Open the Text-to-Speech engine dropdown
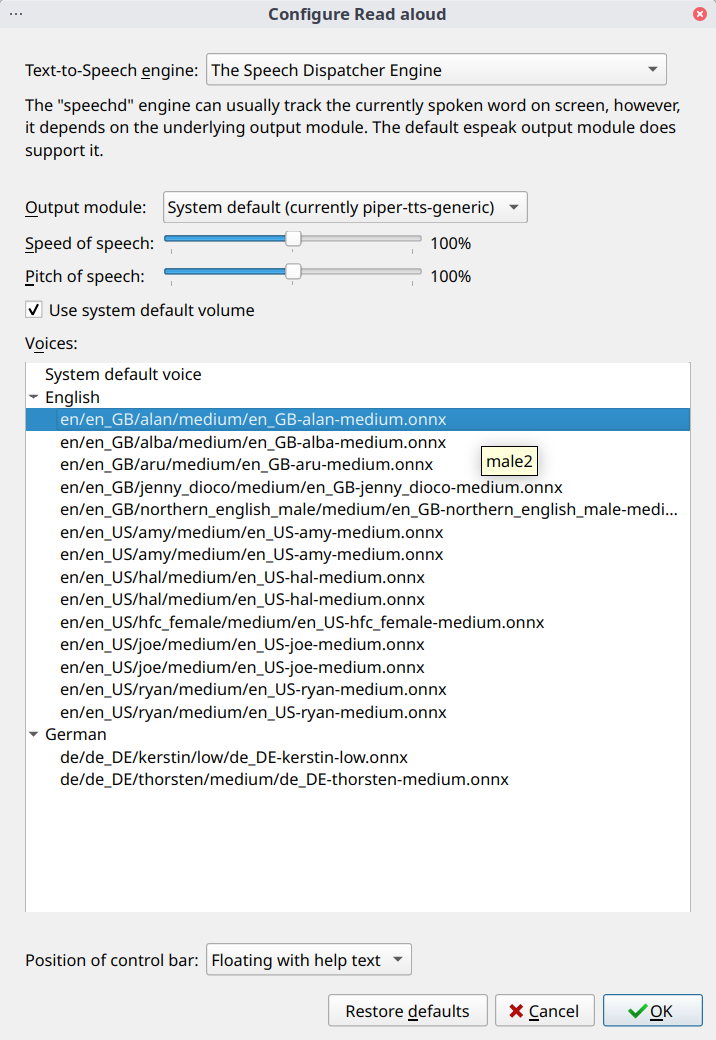 click(x=436, y=70)
